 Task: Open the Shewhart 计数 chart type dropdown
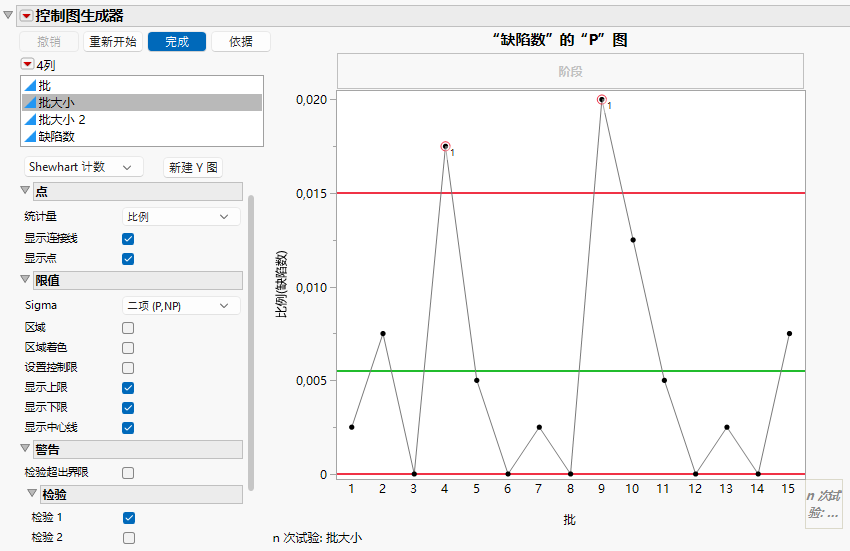tap(83, 167)
